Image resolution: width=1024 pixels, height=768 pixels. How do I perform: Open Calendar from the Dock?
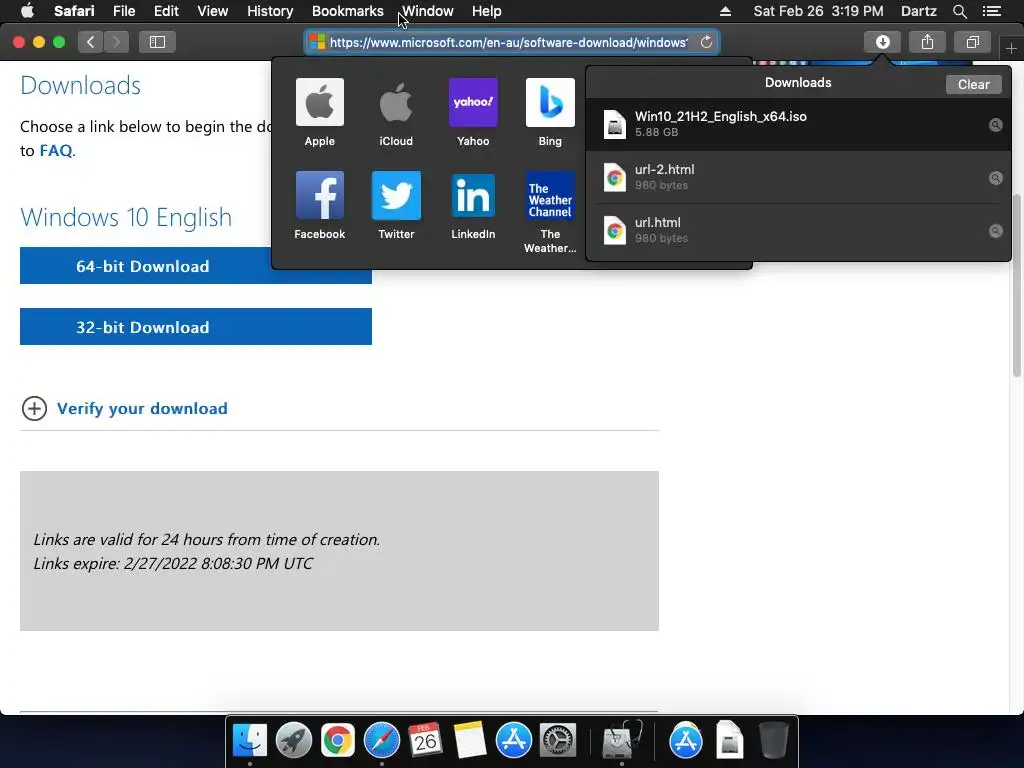pyautogui.click(x=425, y=740)
